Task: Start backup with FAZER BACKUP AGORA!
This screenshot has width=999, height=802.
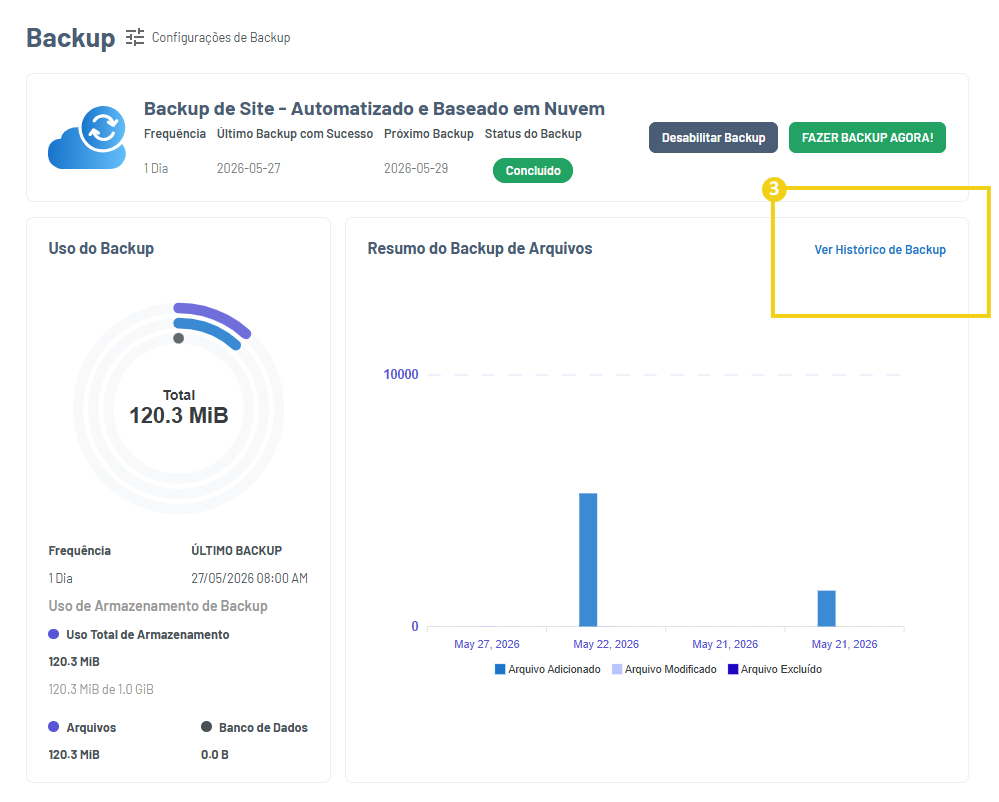Action: (867, 138)
